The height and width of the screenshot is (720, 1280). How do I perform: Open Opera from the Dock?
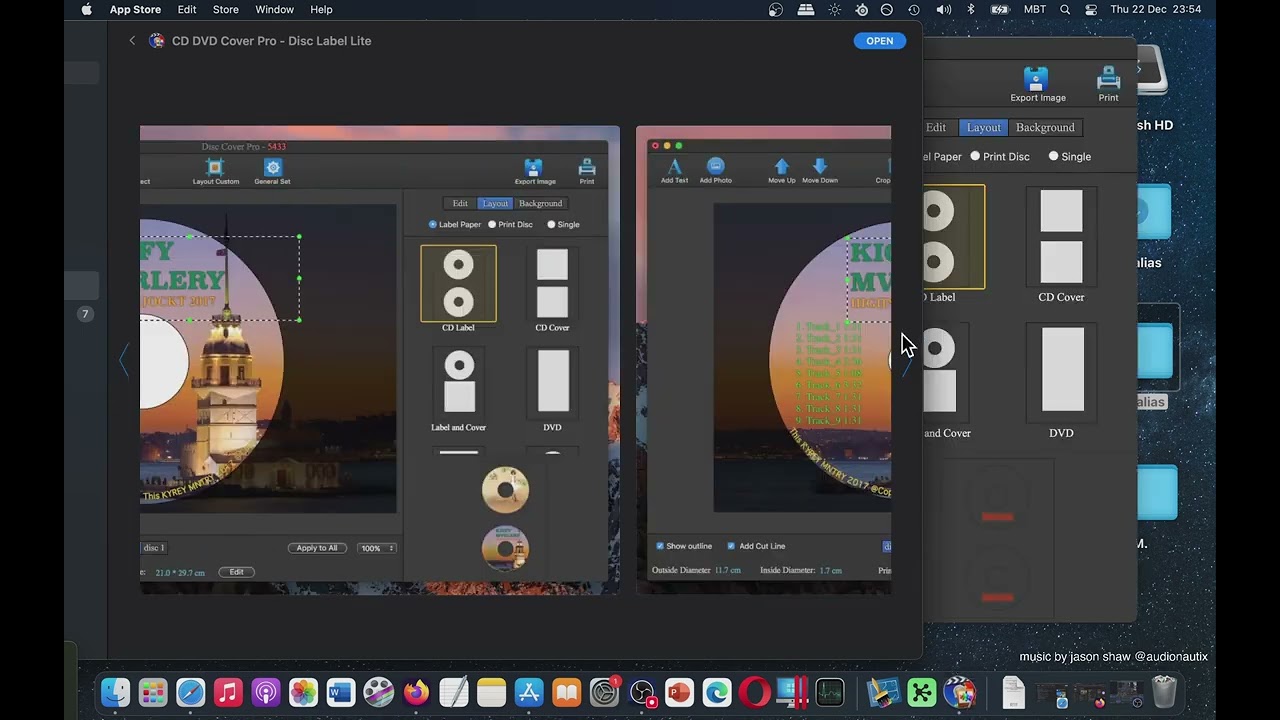point(754,692)
